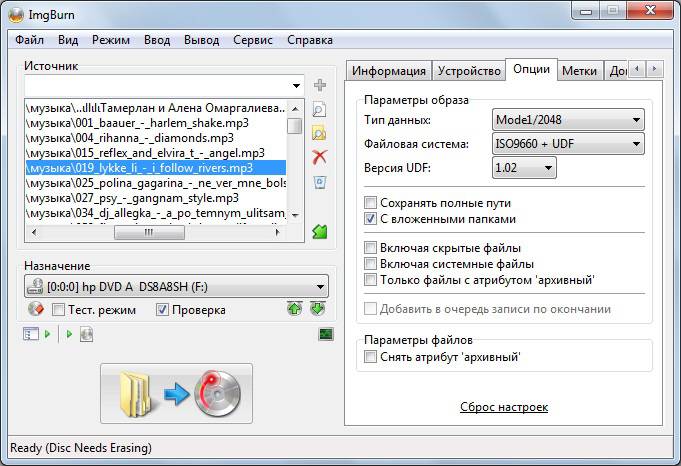Click the file list scroll left arrow
This screenshot has width=681, height=466.
[34, 232]
